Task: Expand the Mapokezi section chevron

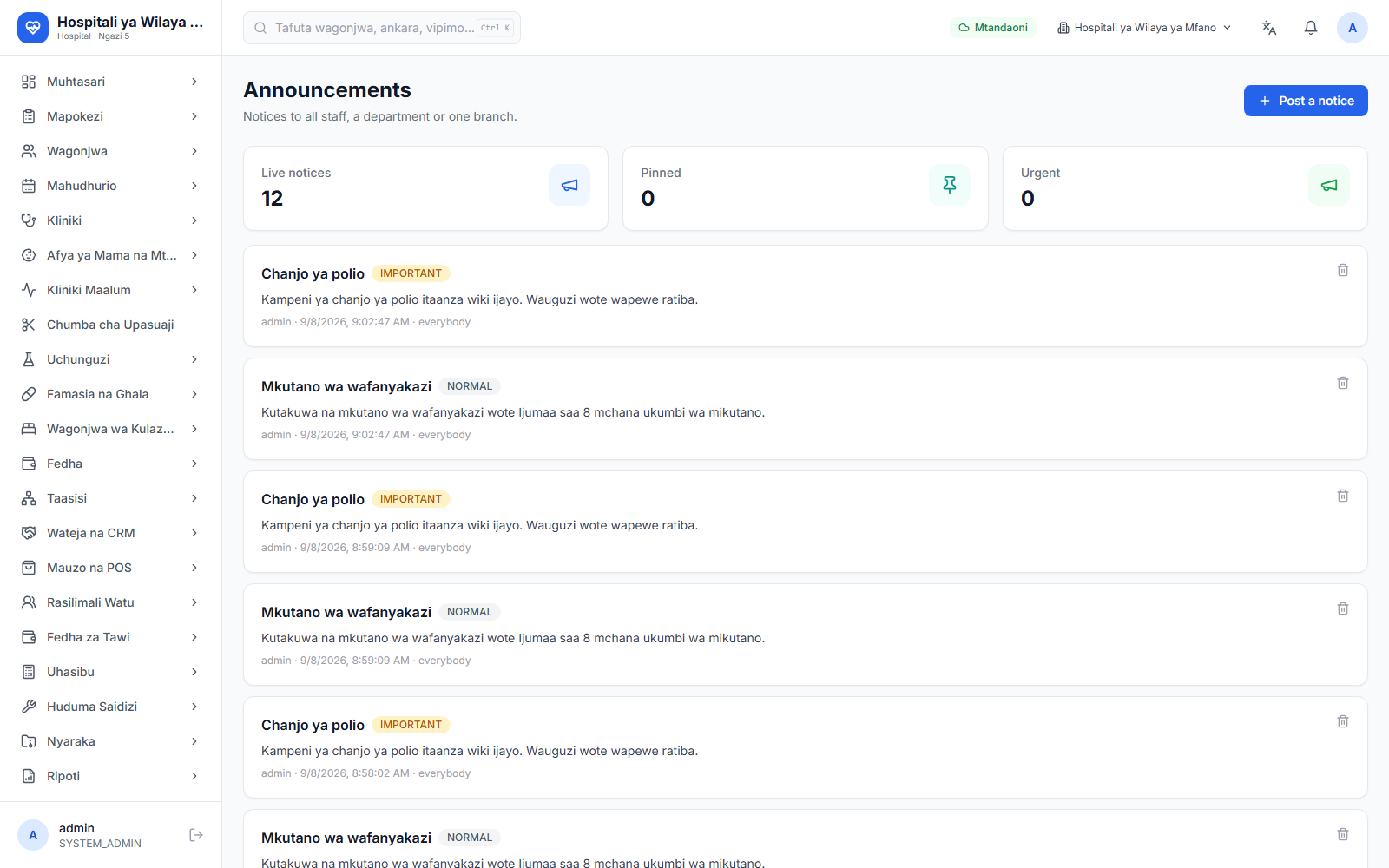Action: 194,116
